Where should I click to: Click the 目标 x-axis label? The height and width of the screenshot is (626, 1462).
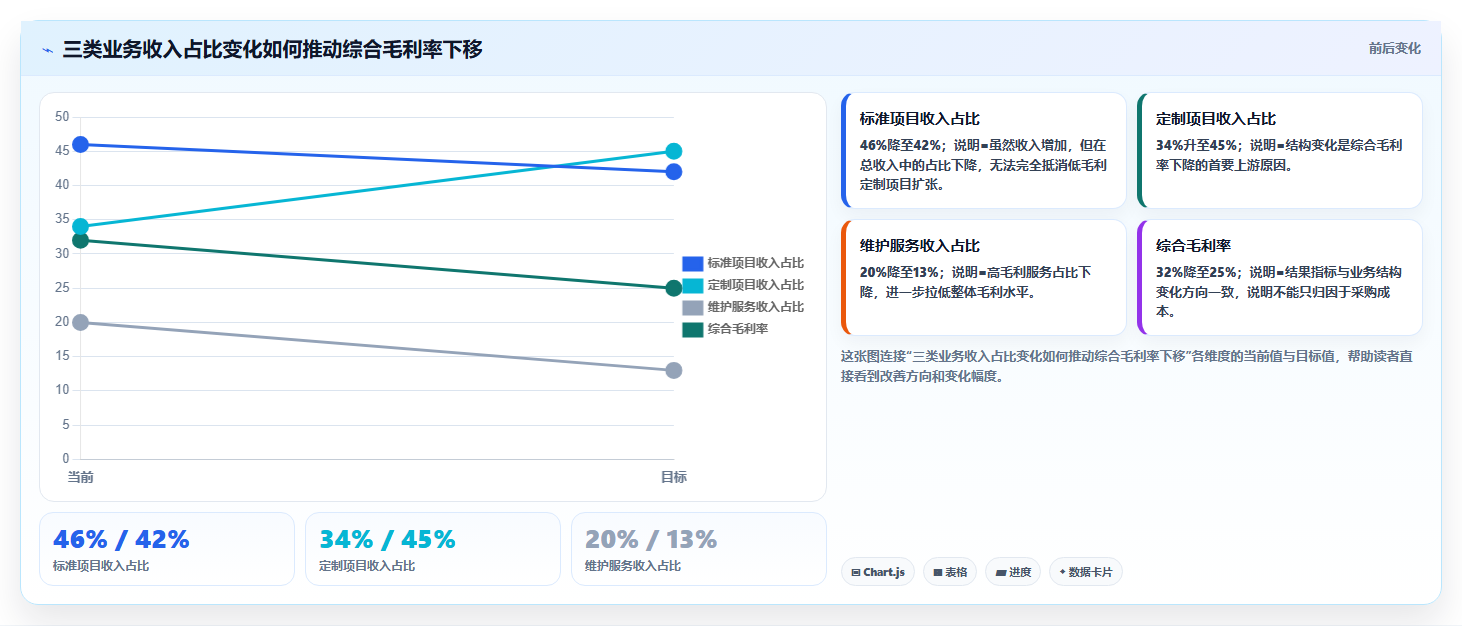(x=673, y=477)
